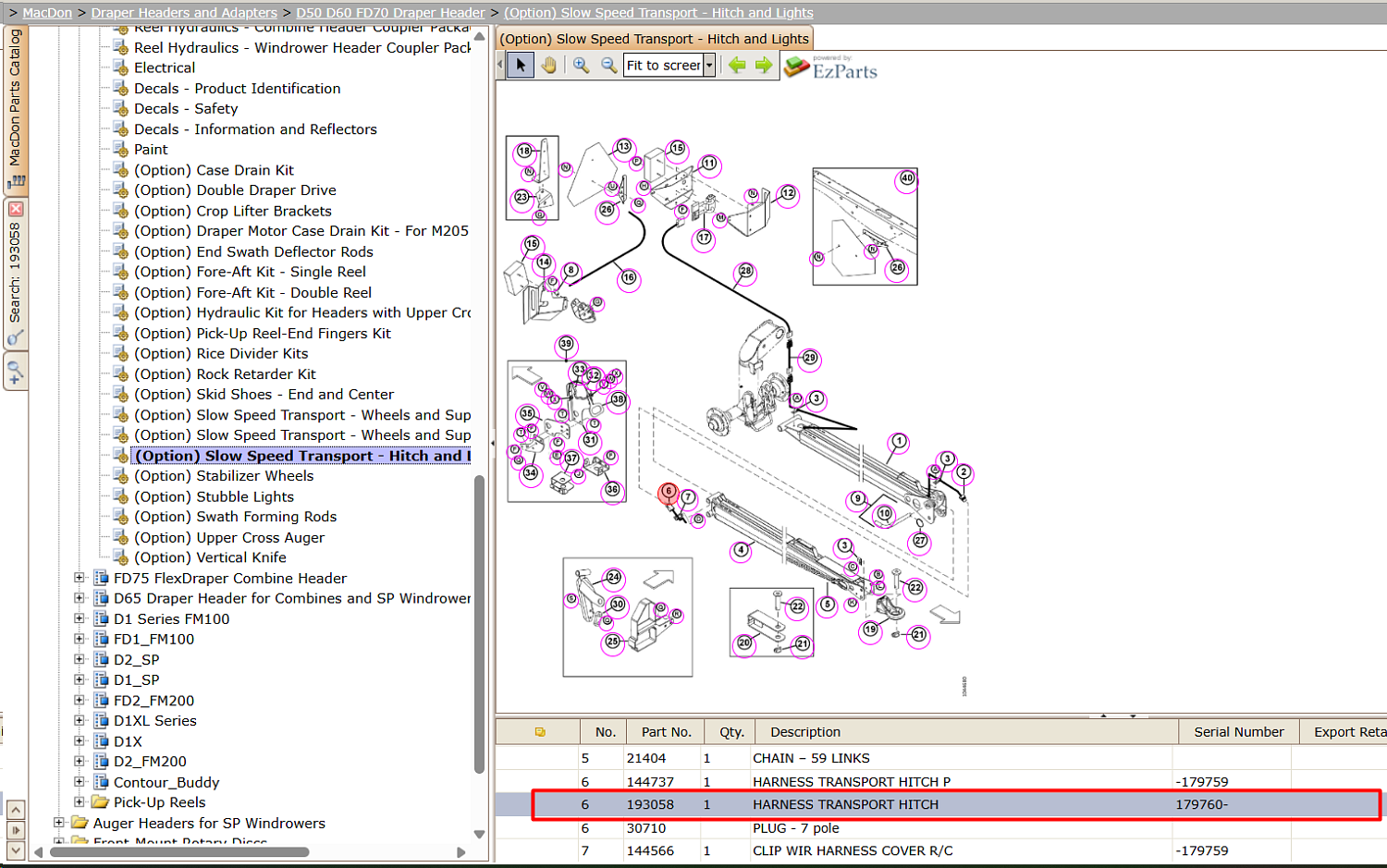Click the Electrical page icon in tree
The height and width of the screenshot is (868, 1387).
(120, 67)
